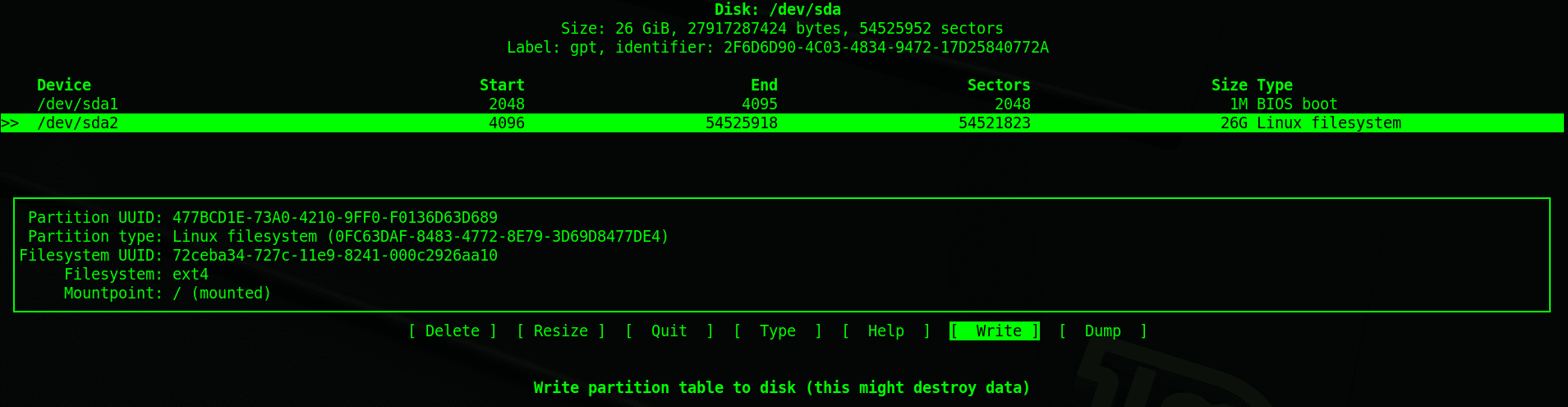
Task: Click the highlighted /dev/sda2 partition row
Action: [x=78, y=123]
